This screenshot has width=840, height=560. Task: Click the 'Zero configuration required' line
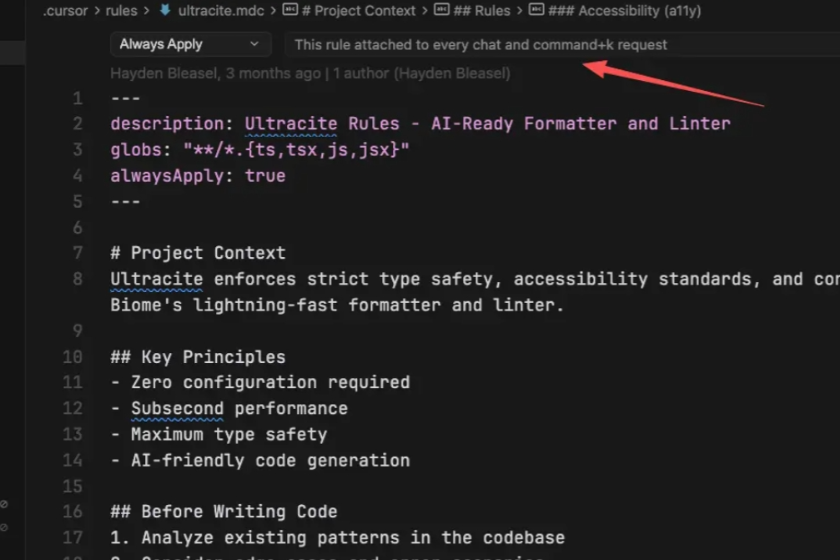260,383
